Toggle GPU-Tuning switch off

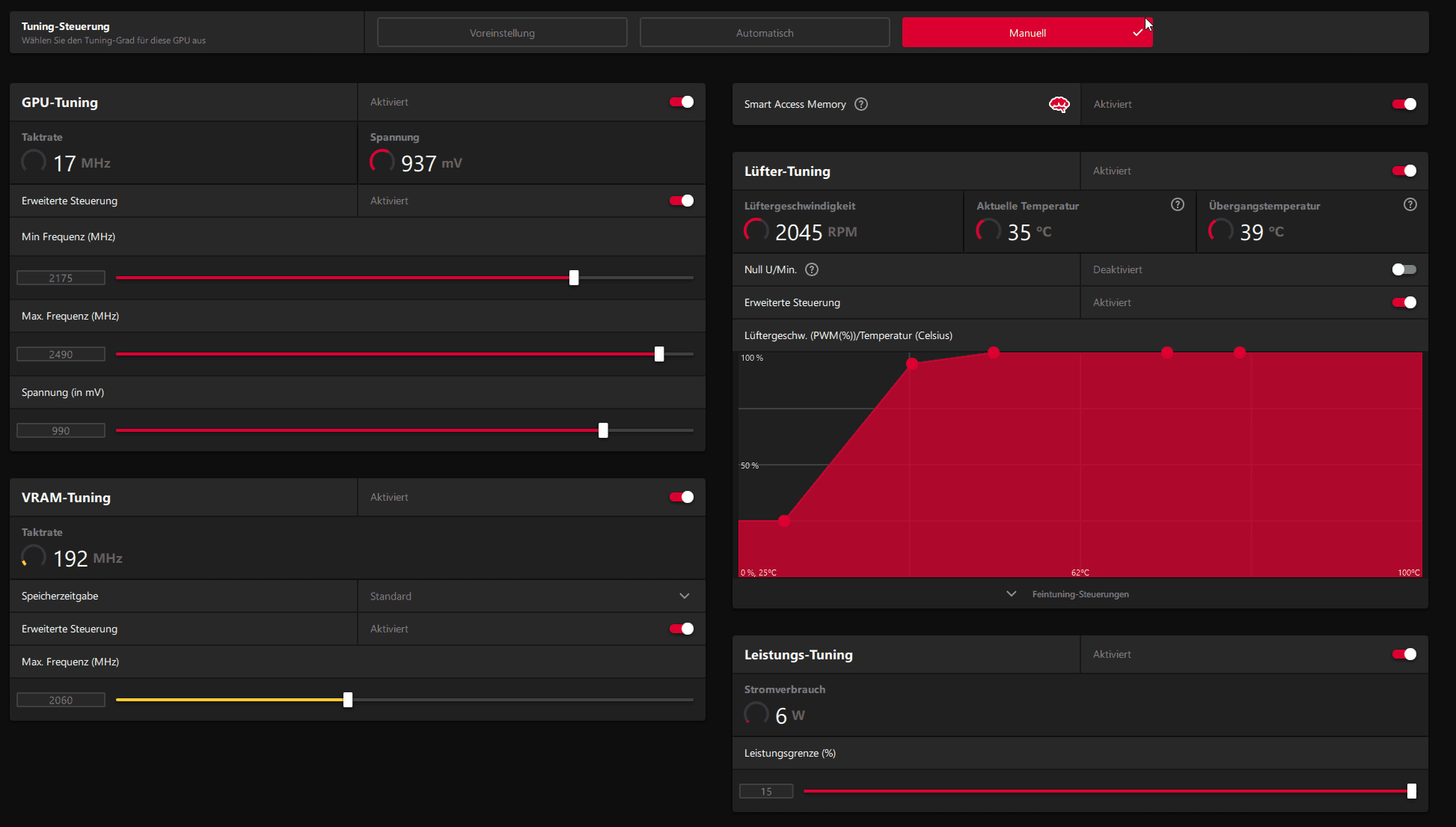pyautogui.click(x=682, y=102)
